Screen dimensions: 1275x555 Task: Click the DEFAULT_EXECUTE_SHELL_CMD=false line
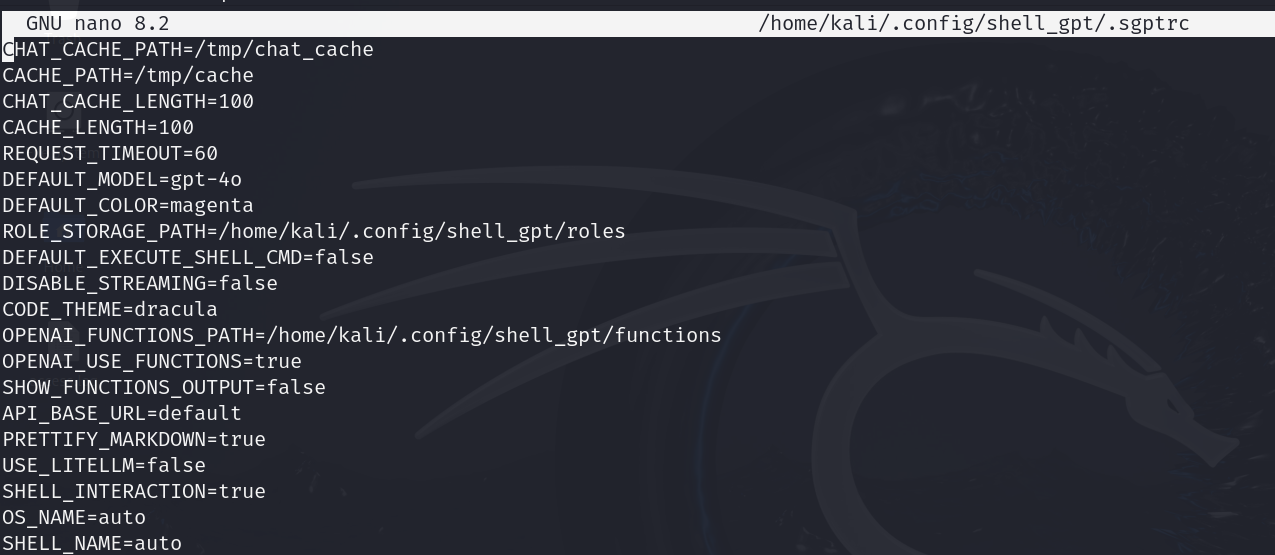click(188, 257)
